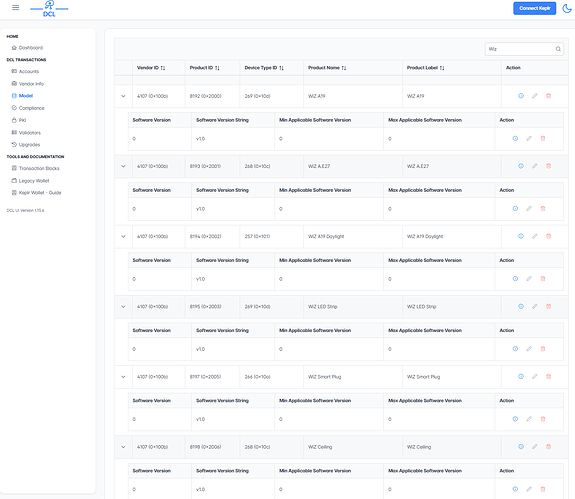Viewport: 575px width, 499px height.
Task: Collapse the WiZ A19 Daylight row
Action: (x=123, y=236)
